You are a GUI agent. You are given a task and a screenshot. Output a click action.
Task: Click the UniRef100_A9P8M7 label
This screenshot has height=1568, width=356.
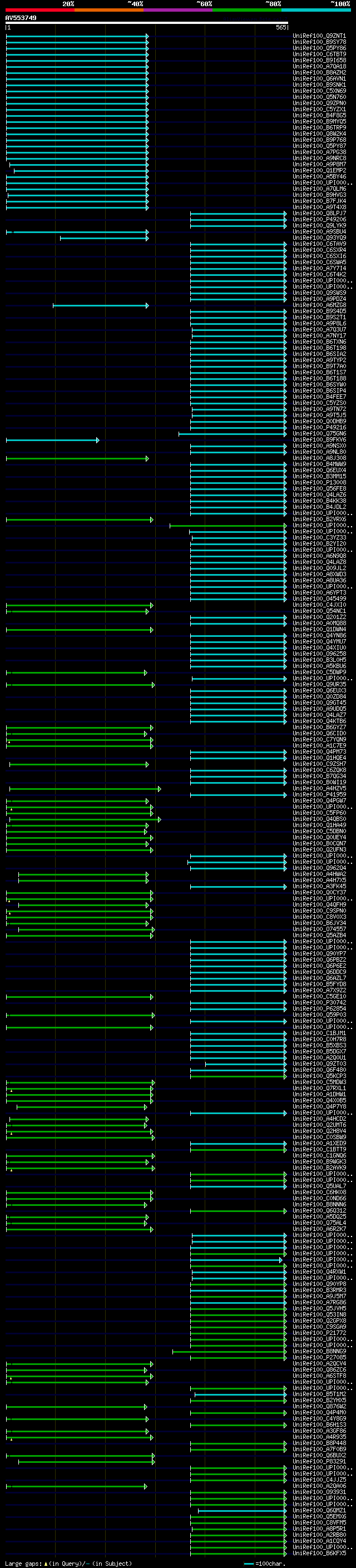pyautogui.click(x=319, y=164)
